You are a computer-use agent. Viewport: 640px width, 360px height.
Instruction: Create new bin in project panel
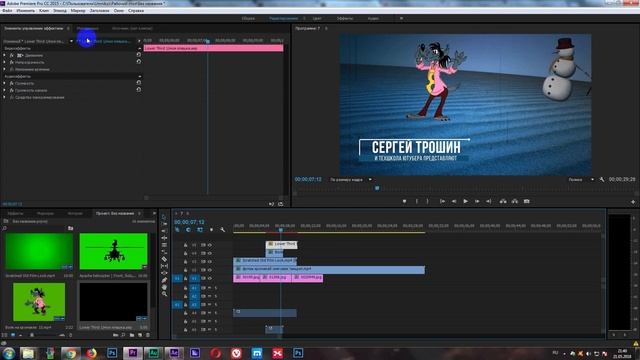tap(132, 335)
